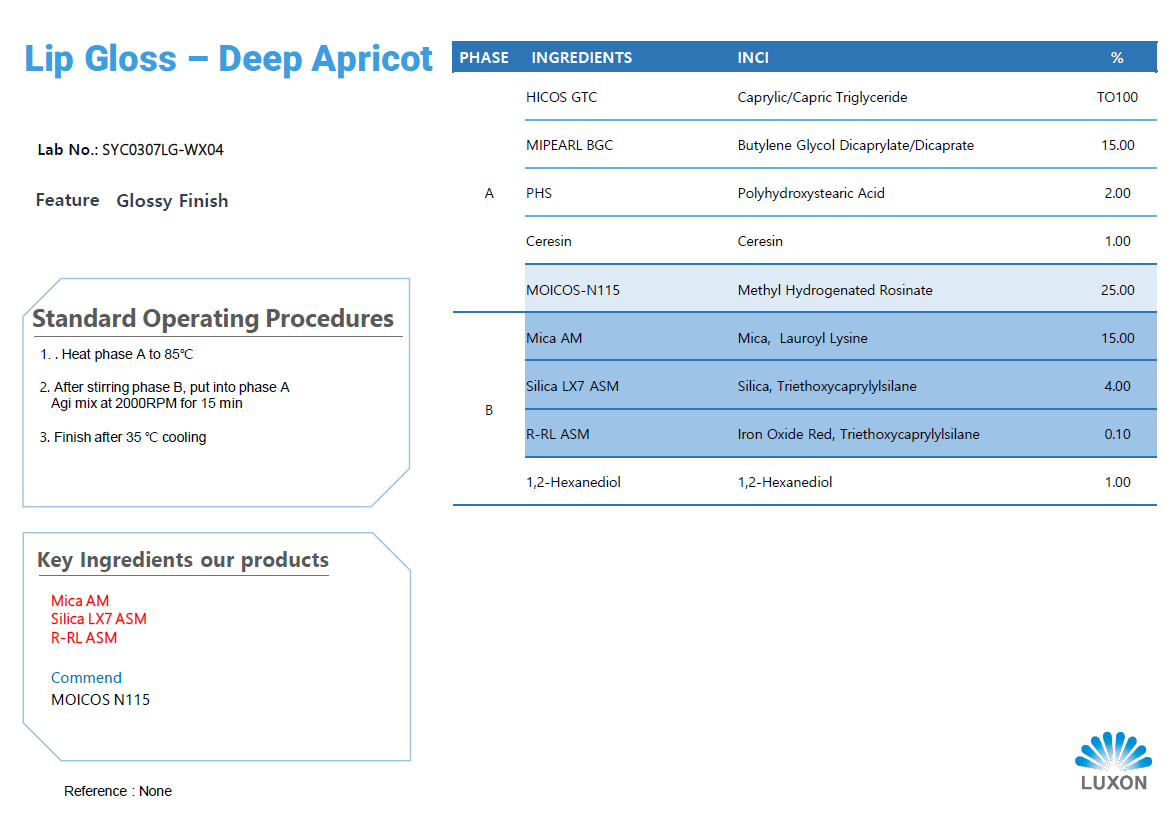Click the 25.00 percentage value
1170x813 pixels.
click(1117, 290)
